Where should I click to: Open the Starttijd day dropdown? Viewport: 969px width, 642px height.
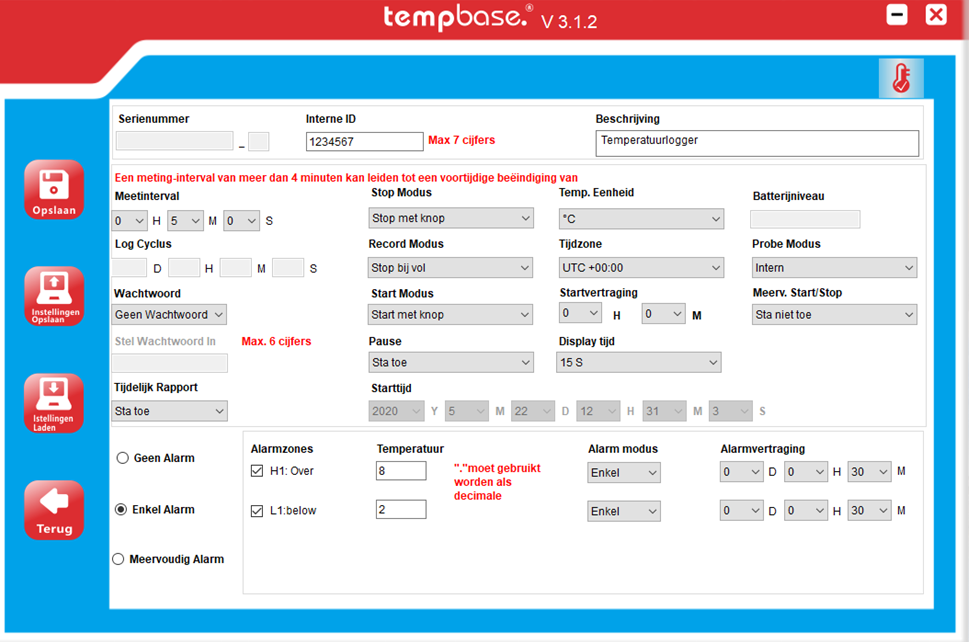[533, 411]
